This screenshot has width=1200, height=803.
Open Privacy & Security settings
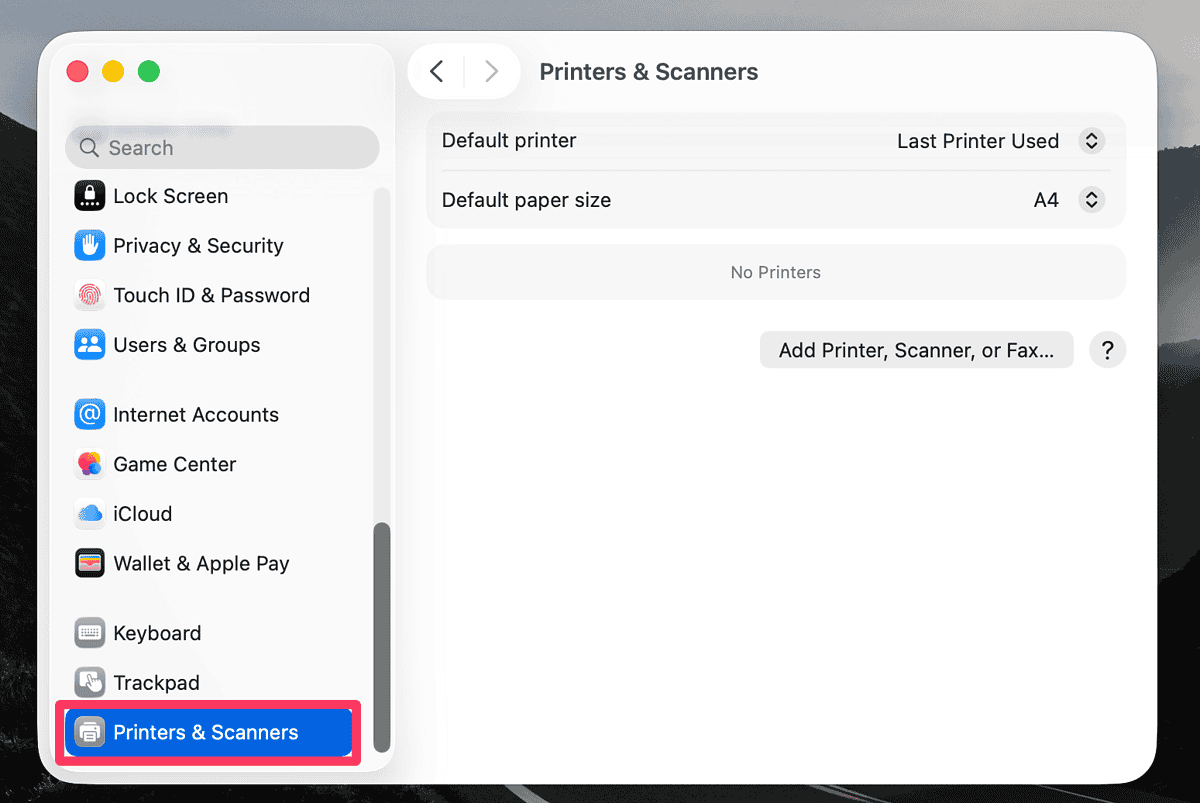[x=89, y=245]
